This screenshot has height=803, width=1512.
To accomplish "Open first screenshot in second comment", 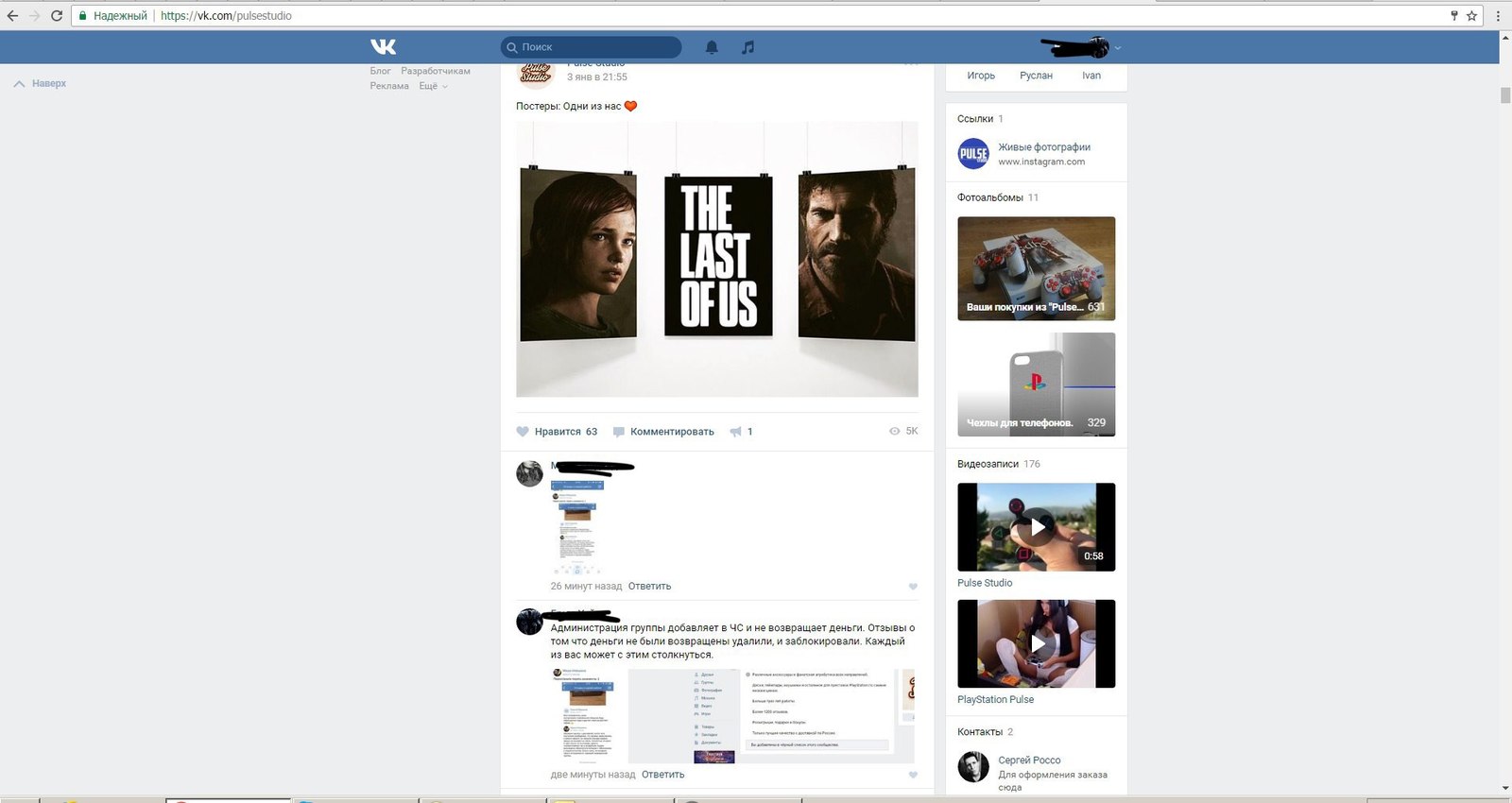I will [x=583, y=715].
